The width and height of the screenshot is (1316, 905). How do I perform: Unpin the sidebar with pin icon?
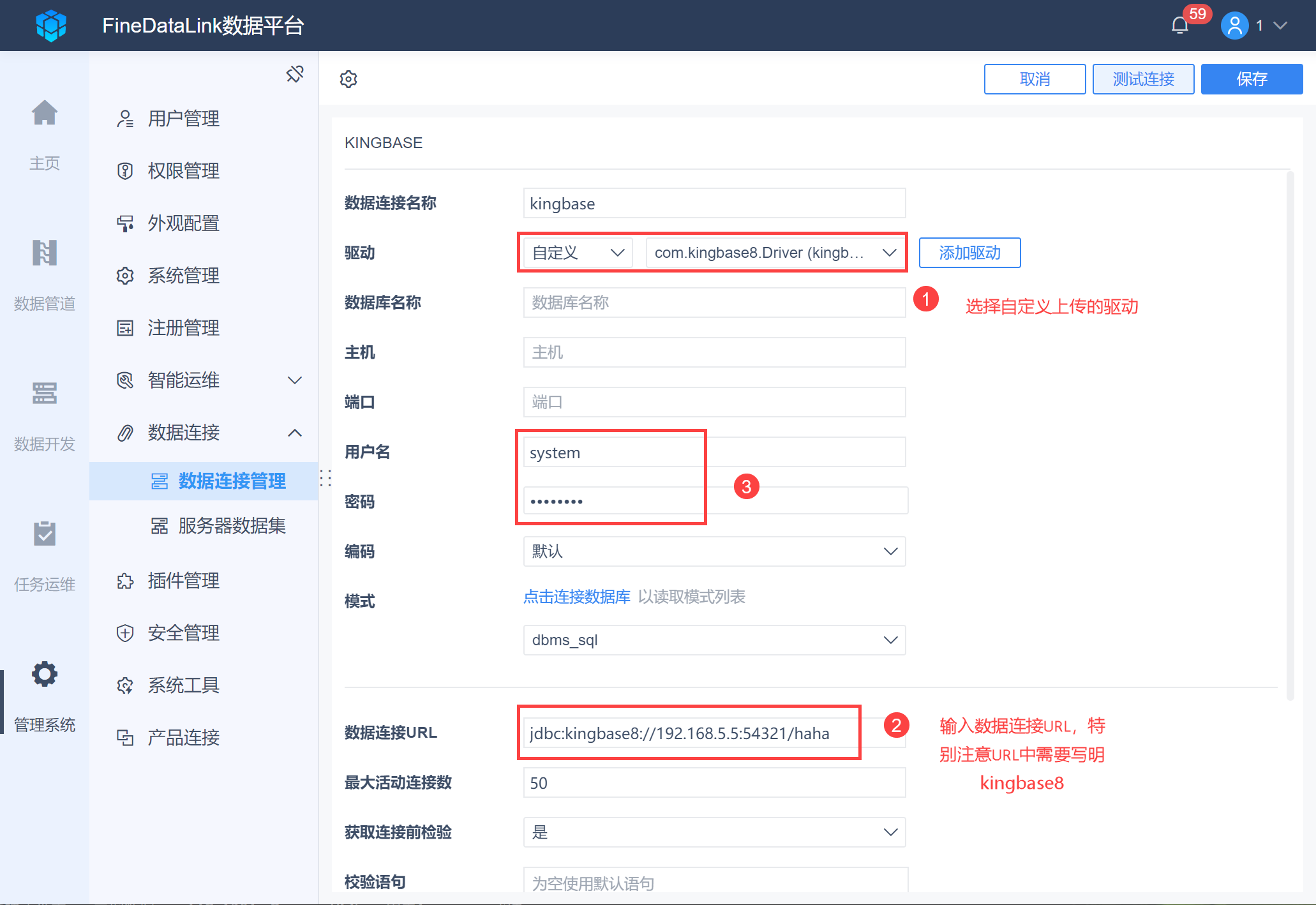coord(295,74)
